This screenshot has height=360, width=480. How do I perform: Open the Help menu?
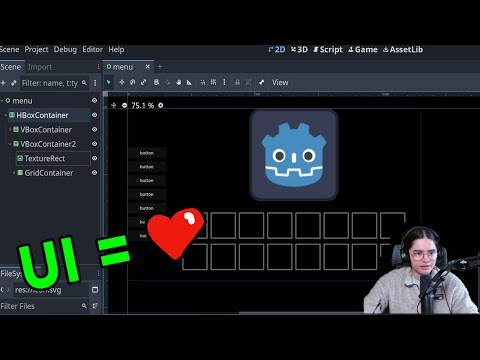[x=116, y=49]
